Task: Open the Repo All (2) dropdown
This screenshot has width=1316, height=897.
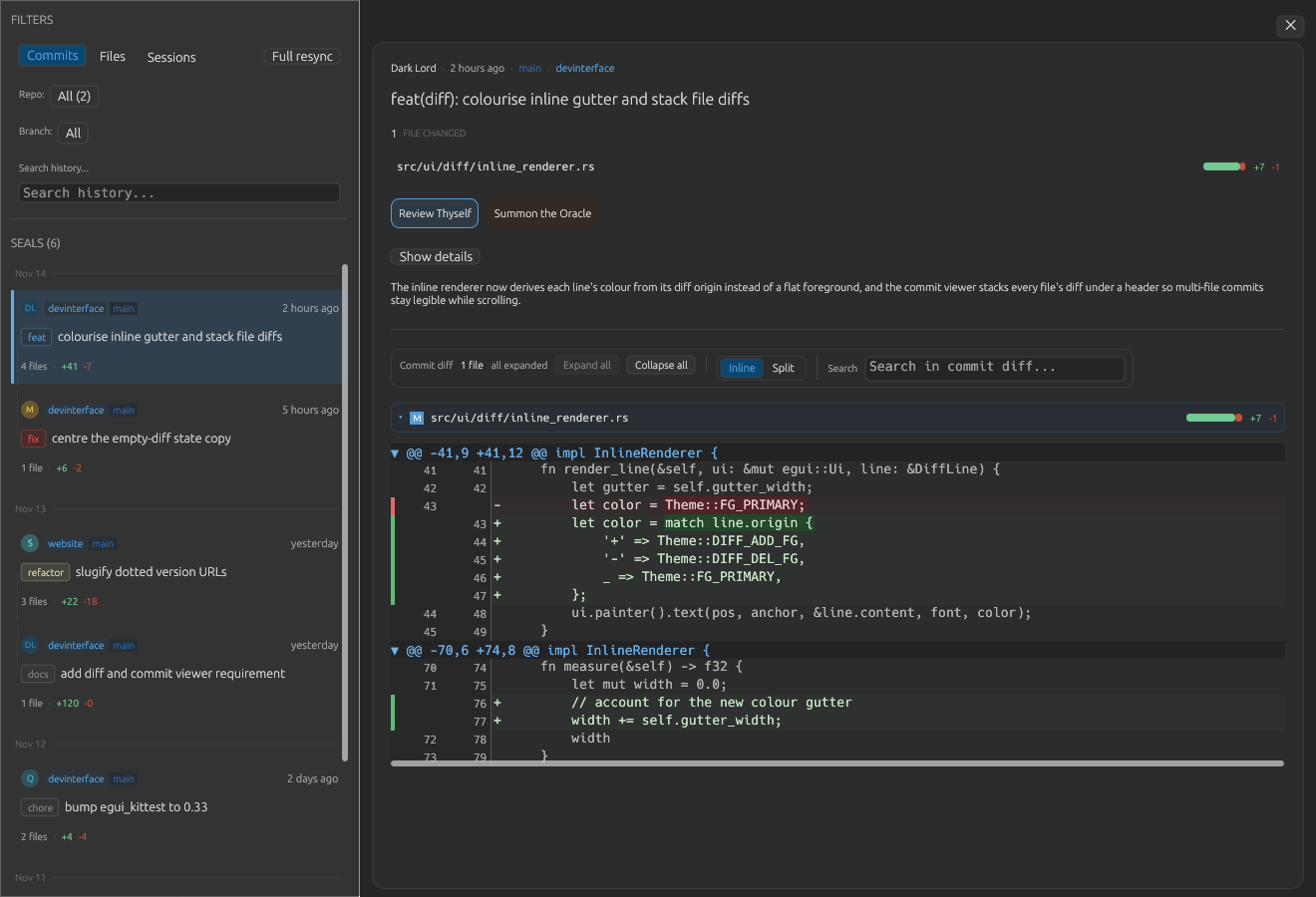Action: click(74, 96)
